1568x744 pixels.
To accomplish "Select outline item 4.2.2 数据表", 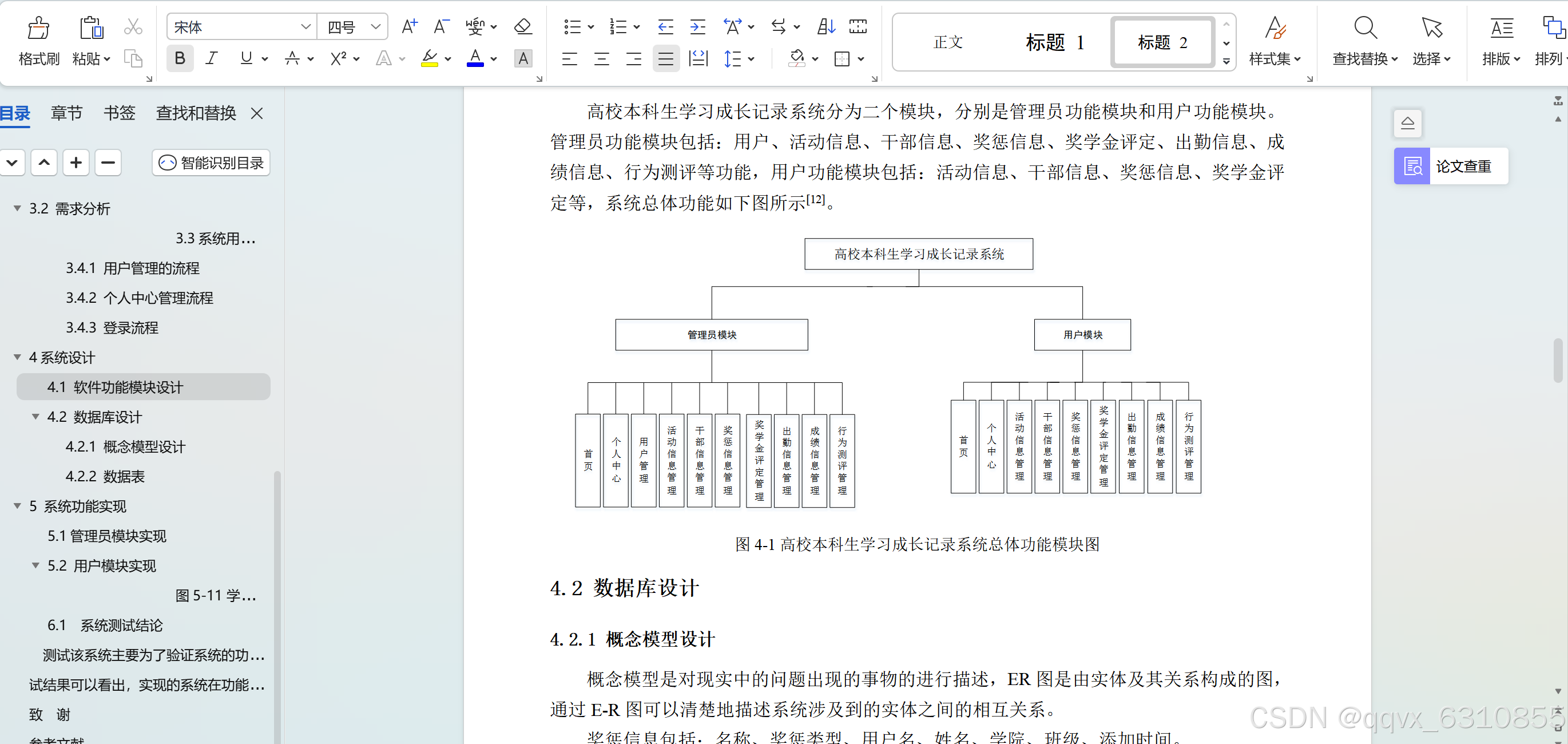I will pyautogui.click(x=105, y=477).
